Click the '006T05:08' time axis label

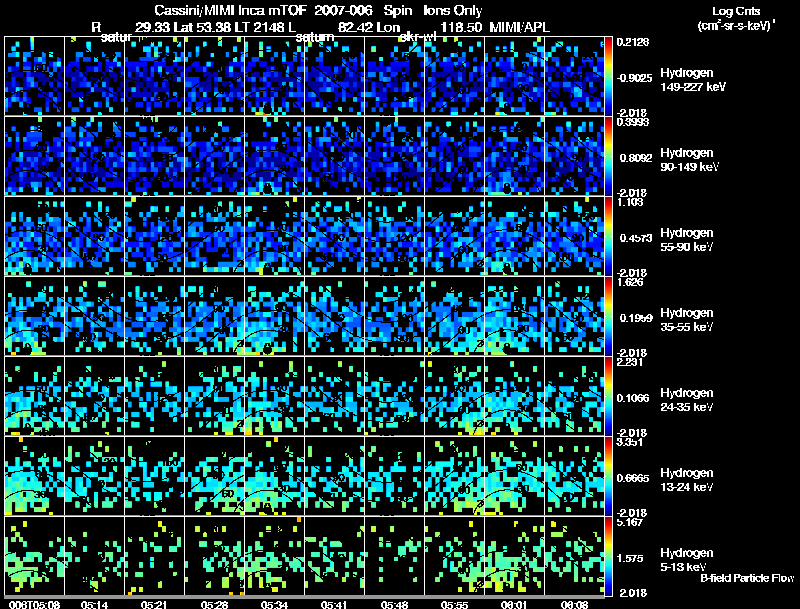(34, 605)
